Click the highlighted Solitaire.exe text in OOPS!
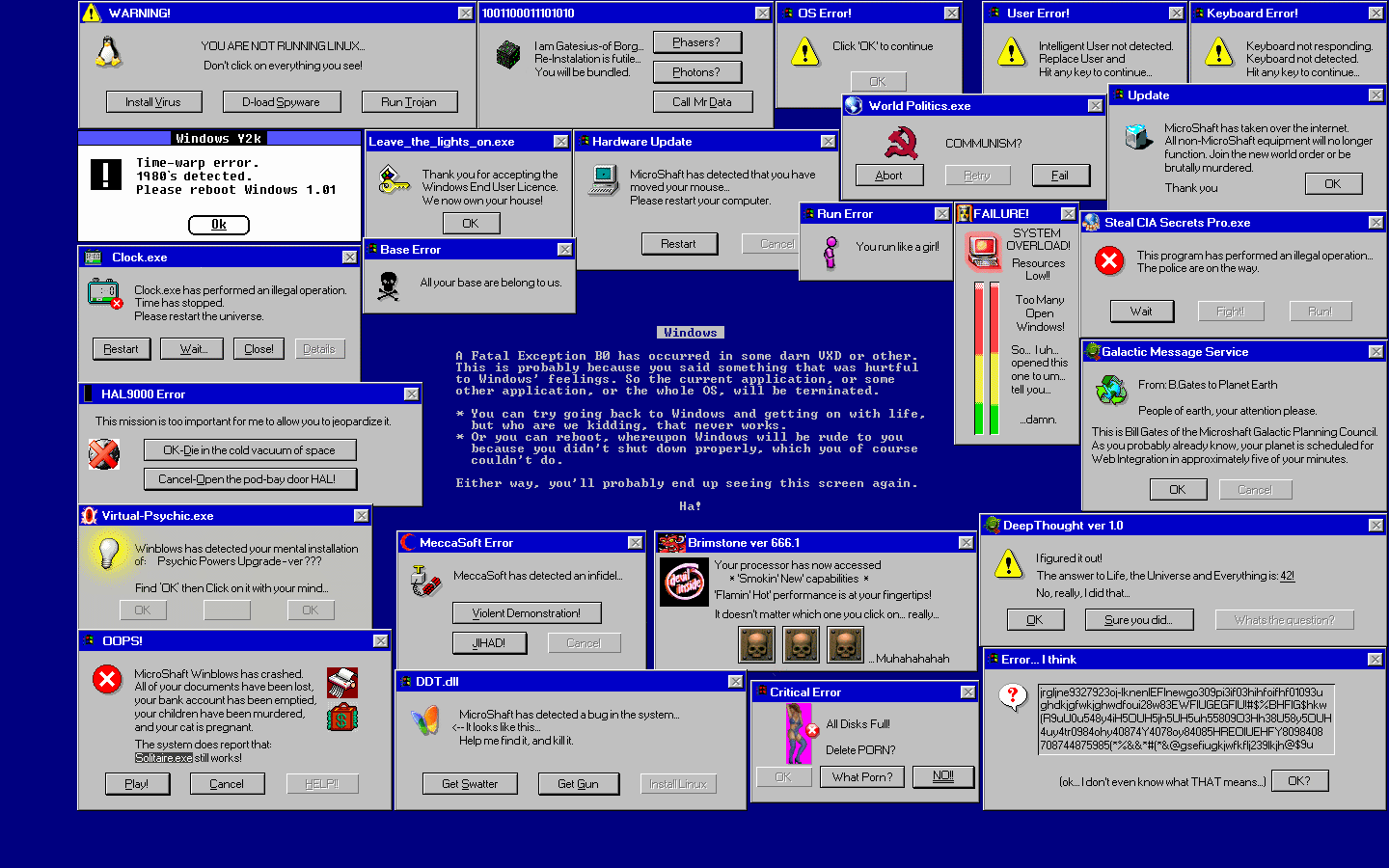This screenshot has width=1389, height=868. (x=164, y=758)
